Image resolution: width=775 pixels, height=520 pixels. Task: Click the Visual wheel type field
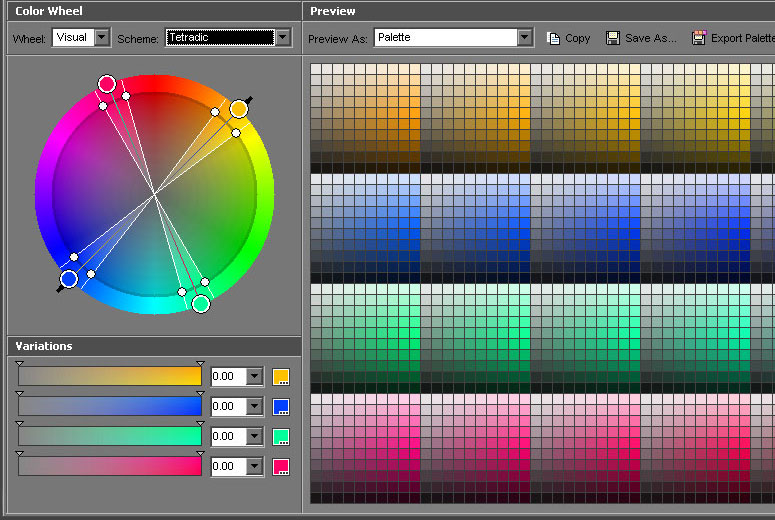(74, 37)
